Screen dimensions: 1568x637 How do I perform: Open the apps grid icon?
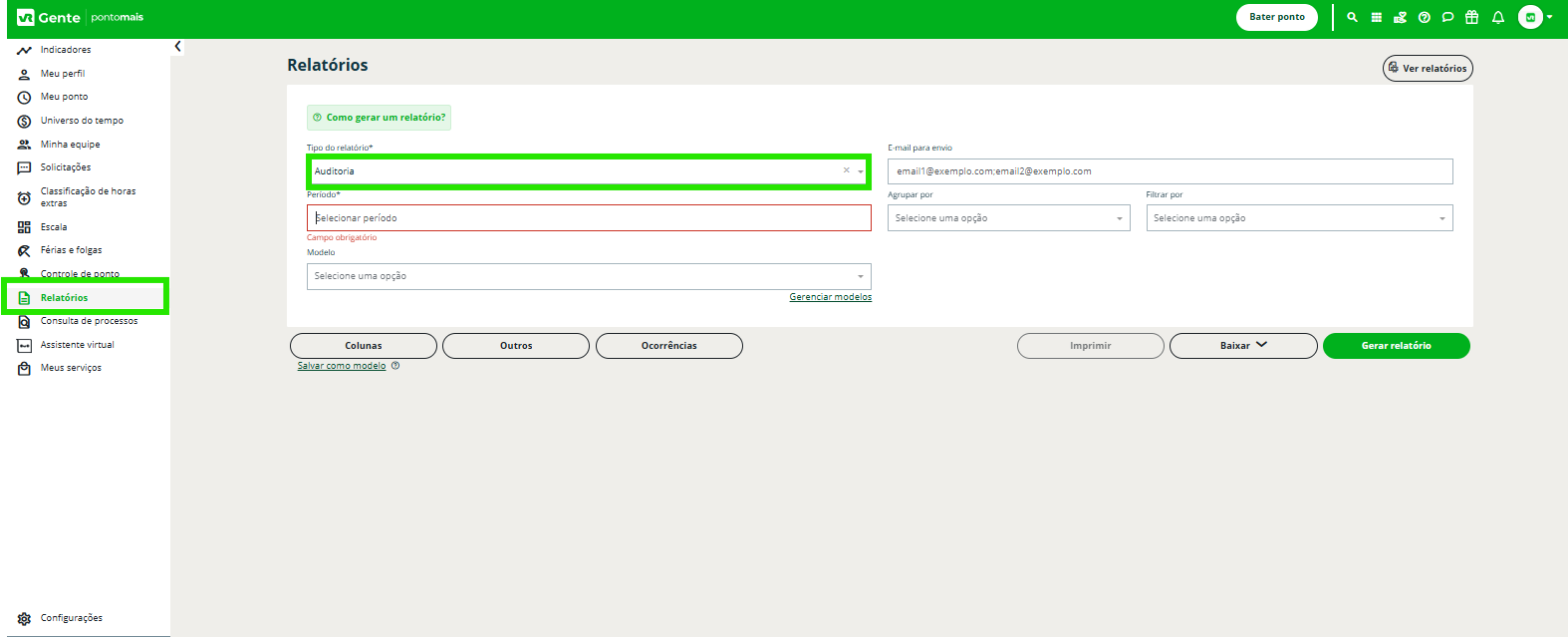click(x=1376, y=17)
